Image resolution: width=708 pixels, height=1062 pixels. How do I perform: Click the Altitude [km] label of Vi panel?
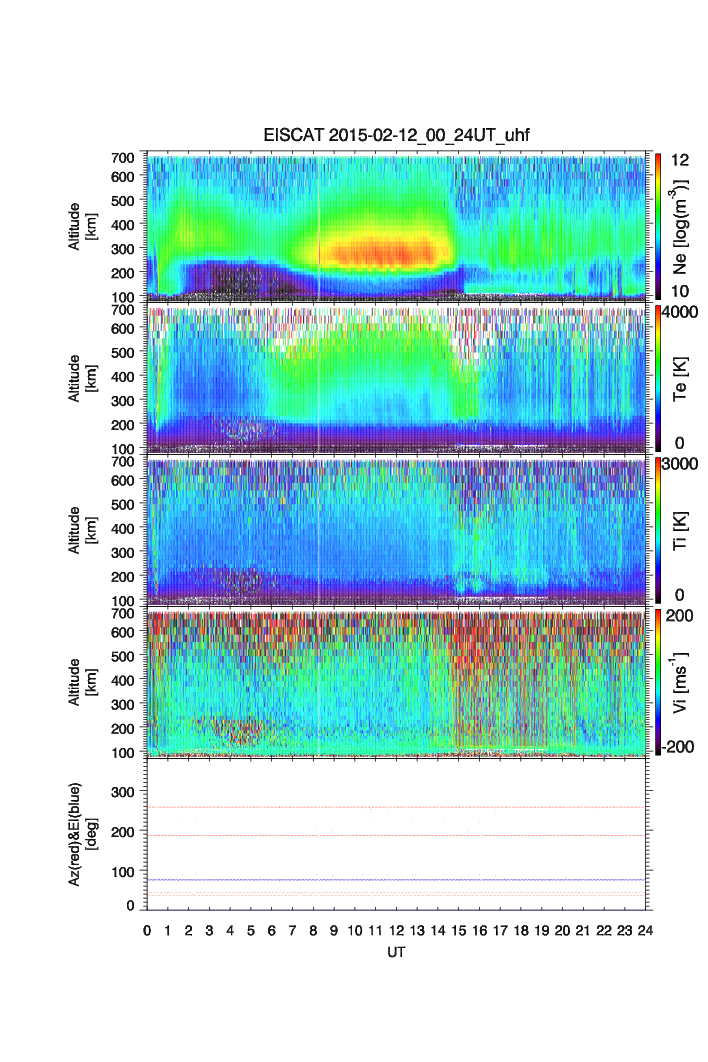pyautogui.click(x=81, y=682)
